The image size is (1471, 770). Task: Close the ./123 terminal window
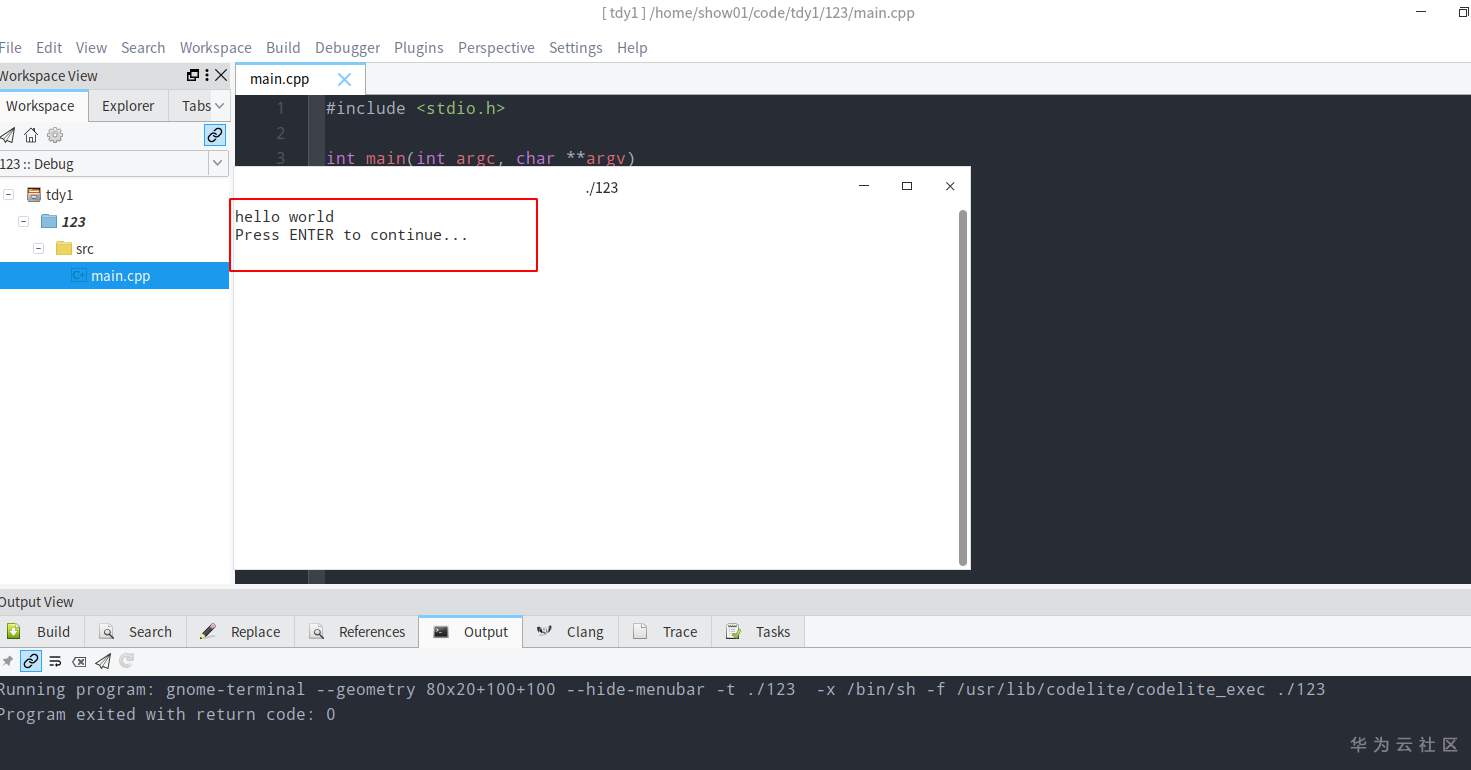[950, 186]
